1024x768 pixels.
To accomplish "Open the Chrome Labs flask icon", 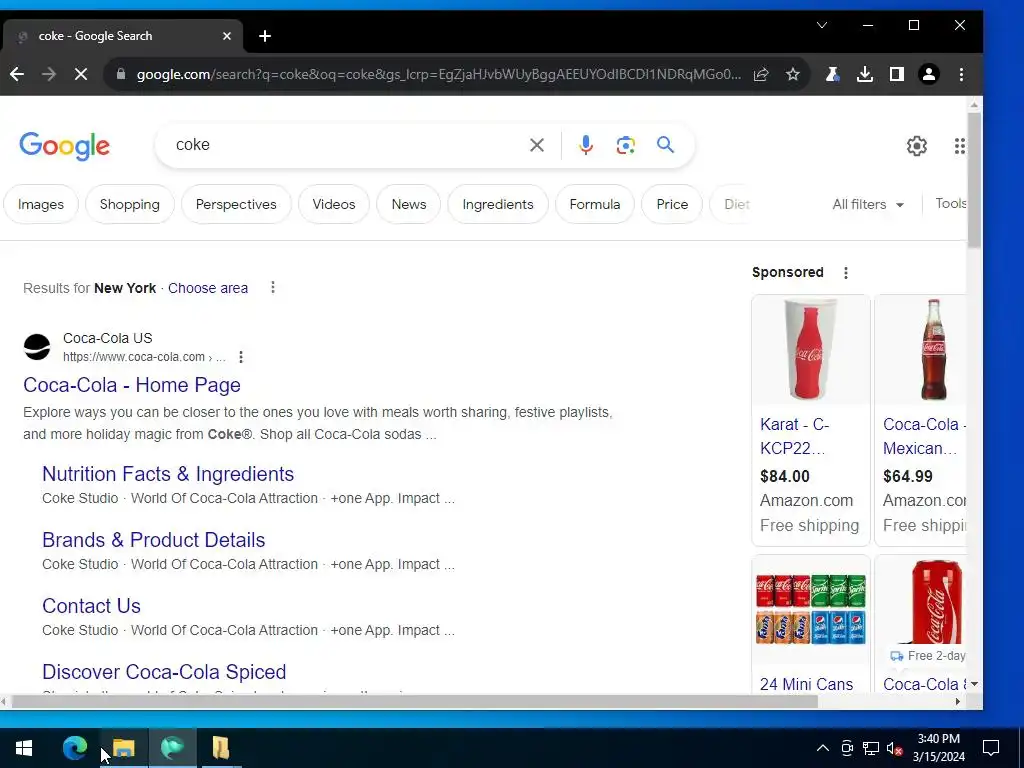I will coord(832,74).
